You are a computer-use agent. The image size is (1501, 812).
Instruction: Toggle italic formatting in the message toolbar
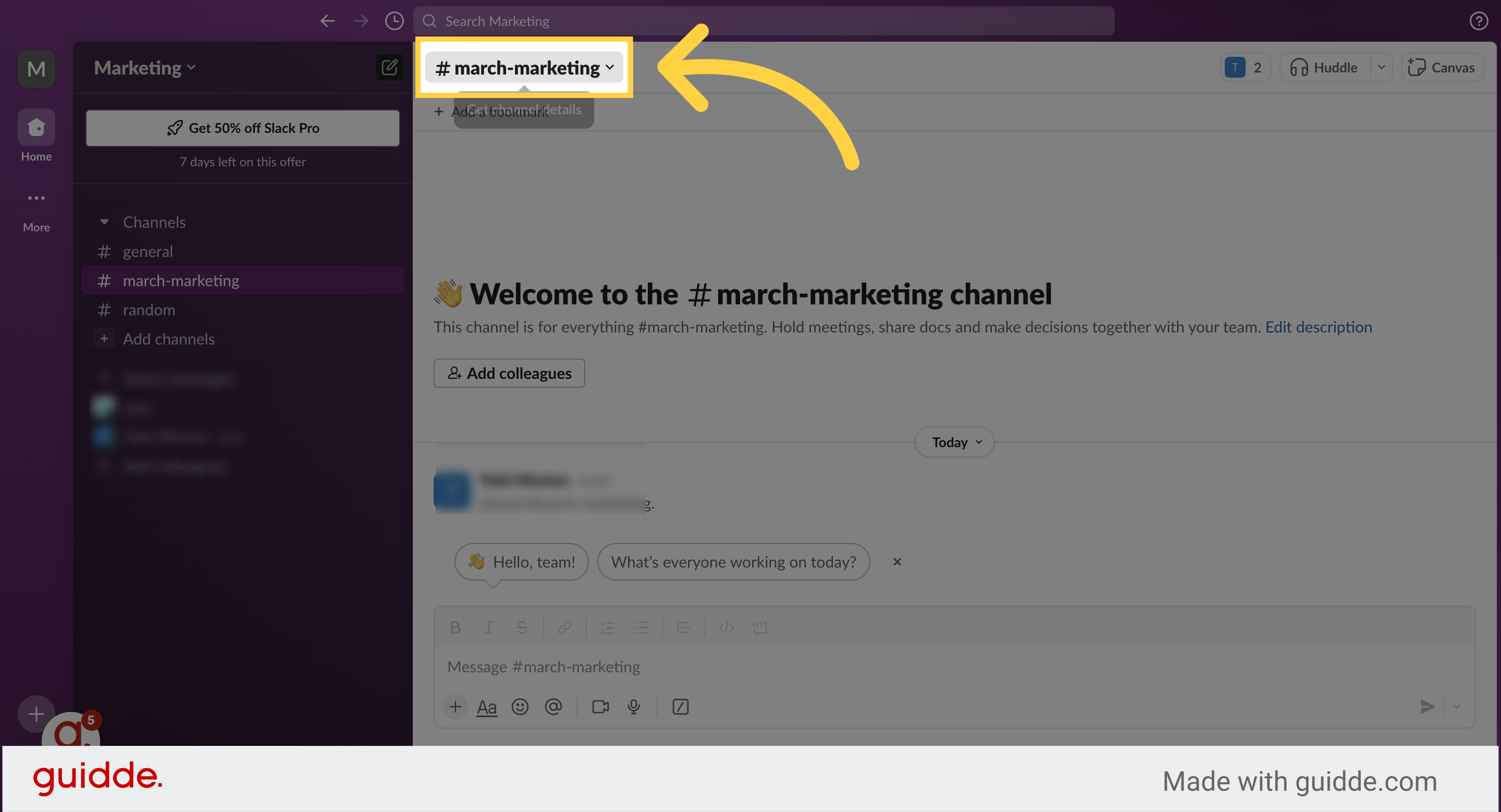[x=488, y=628]
